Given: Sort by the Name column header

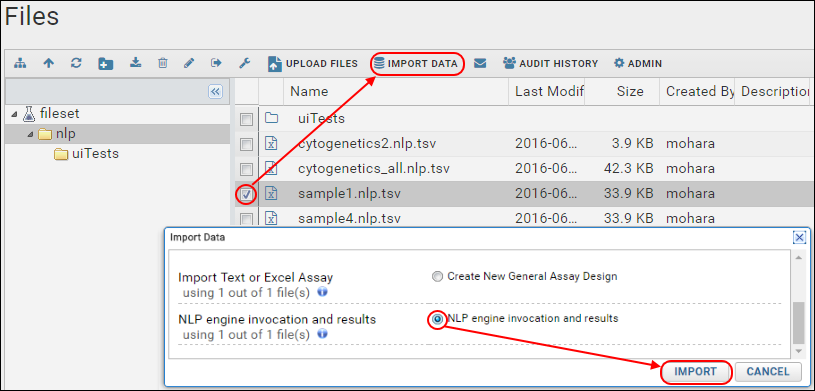Looking at the screenshot, I should (x=396, y=92).
